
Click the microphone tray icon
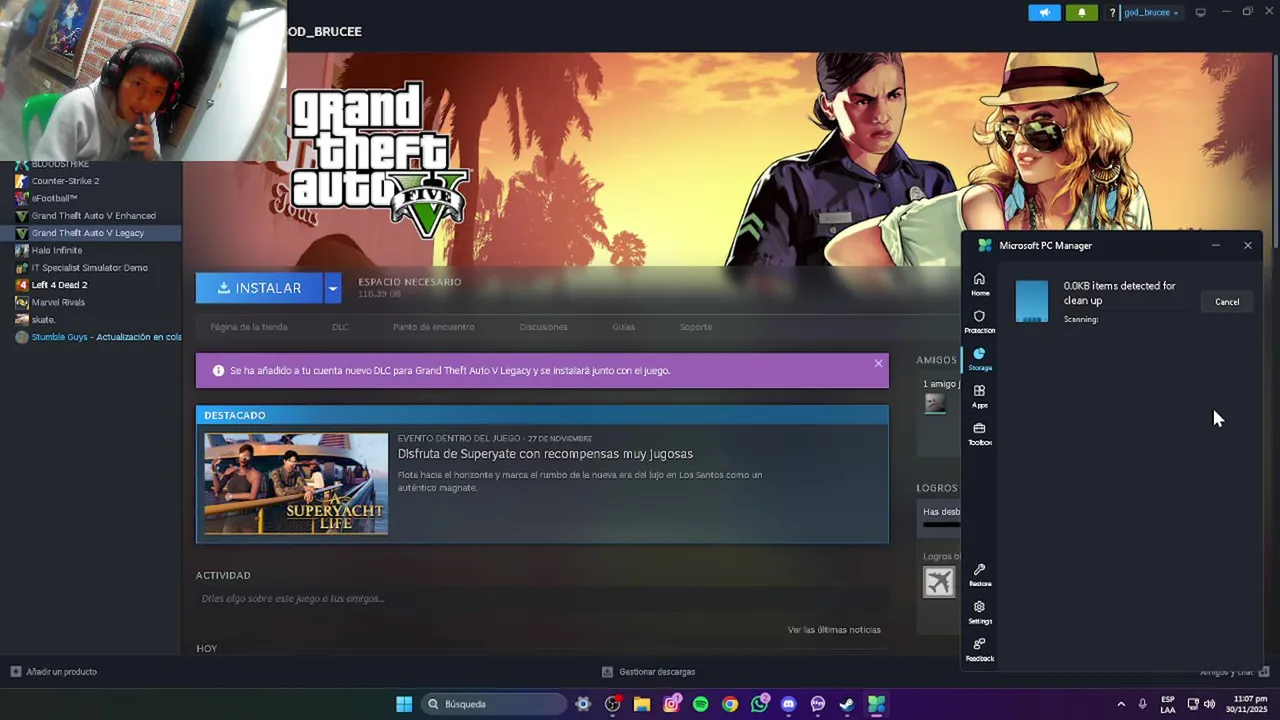coord(1142,704)
